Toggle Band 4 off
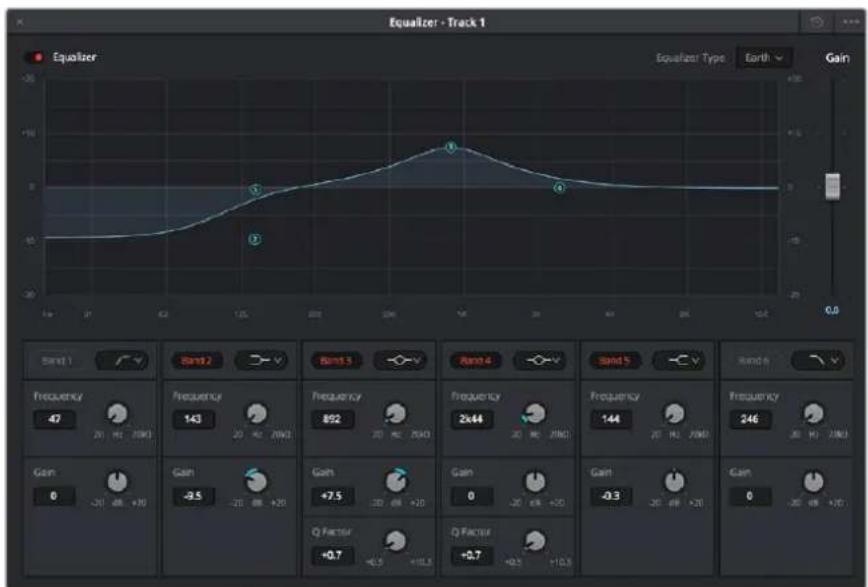868x587 pixels. coord(476,361)
